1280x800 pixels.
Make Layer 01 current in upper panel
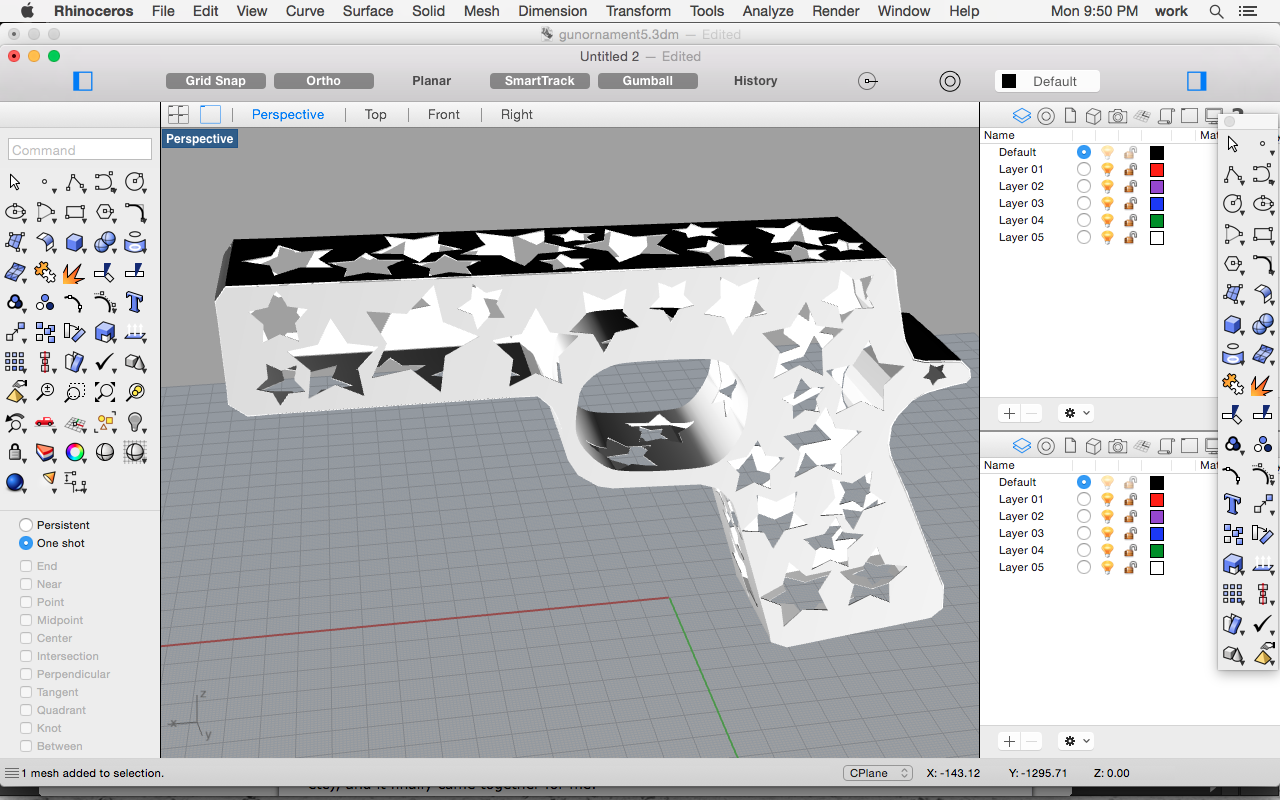point(1084,169)
